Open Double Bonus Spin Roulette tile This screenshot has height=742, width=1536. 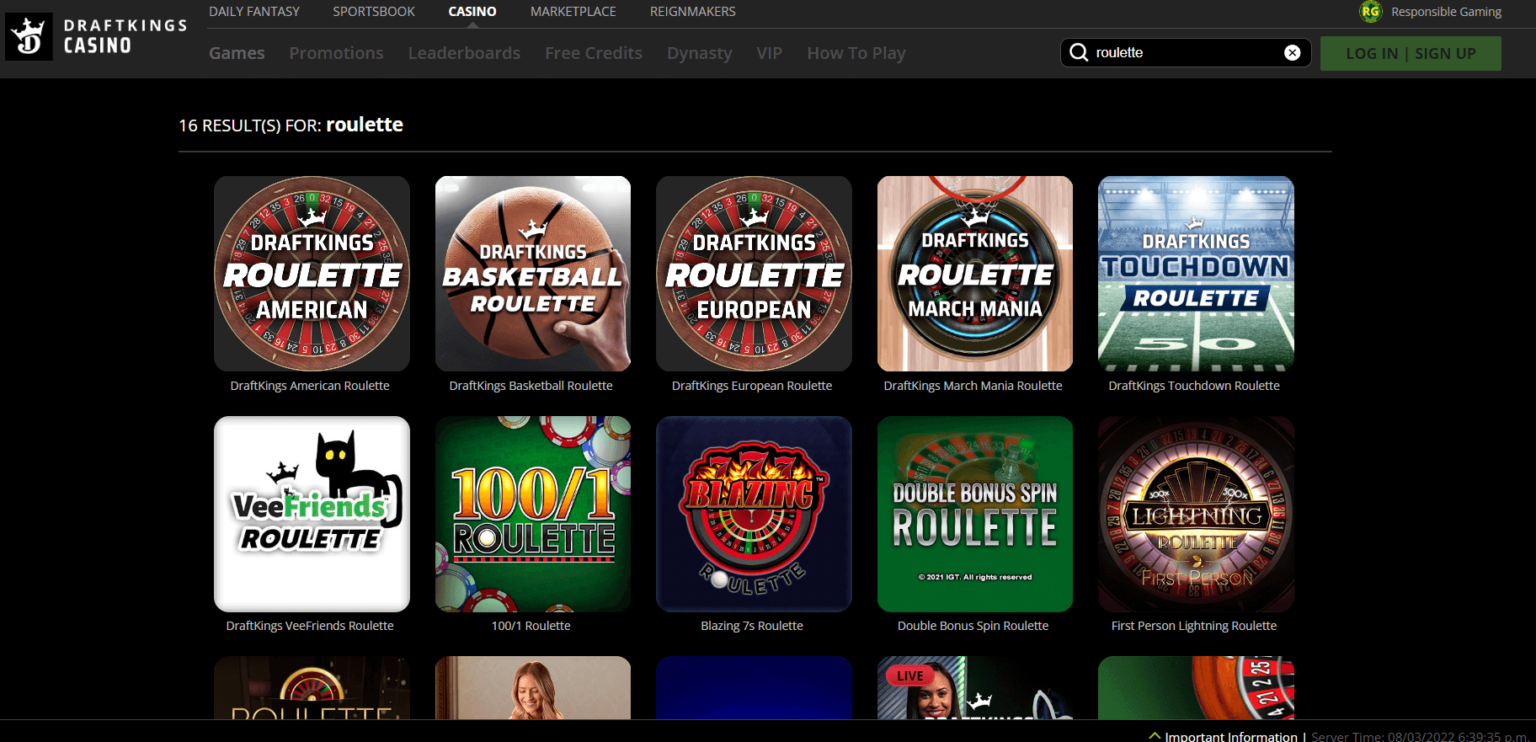tap(975, 514)
